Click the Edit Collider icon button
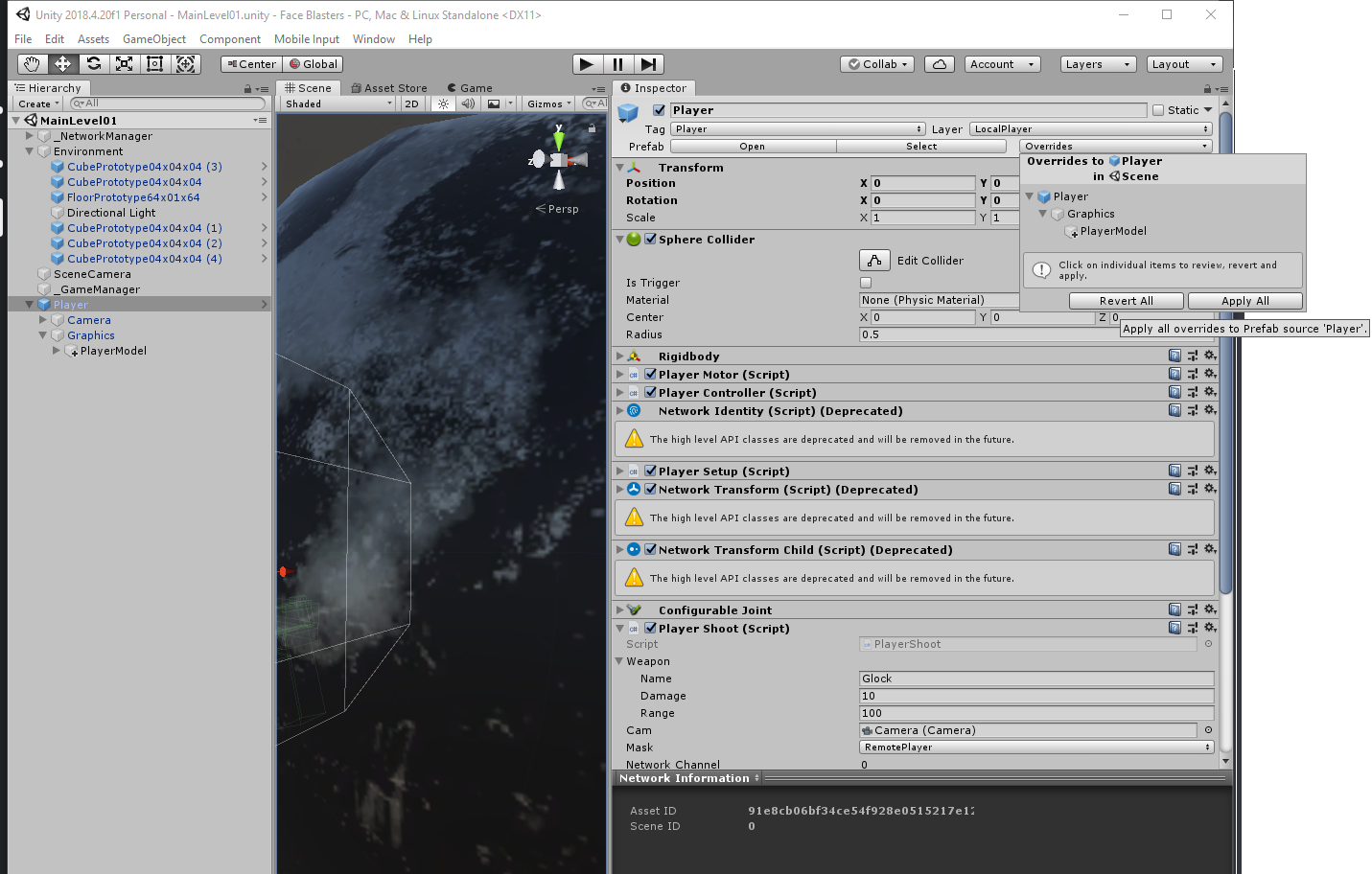 coord(874,261)
